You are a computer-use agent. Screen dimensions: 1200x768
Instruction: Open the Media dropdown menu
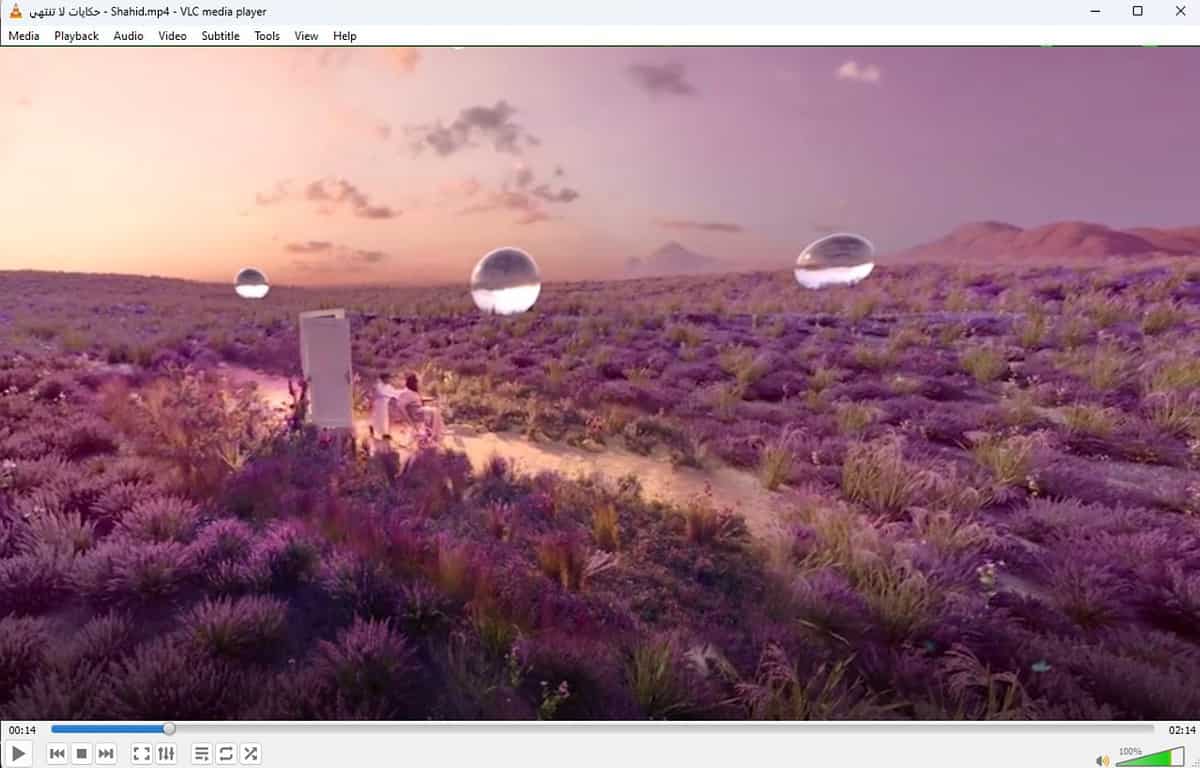point(22,36)
